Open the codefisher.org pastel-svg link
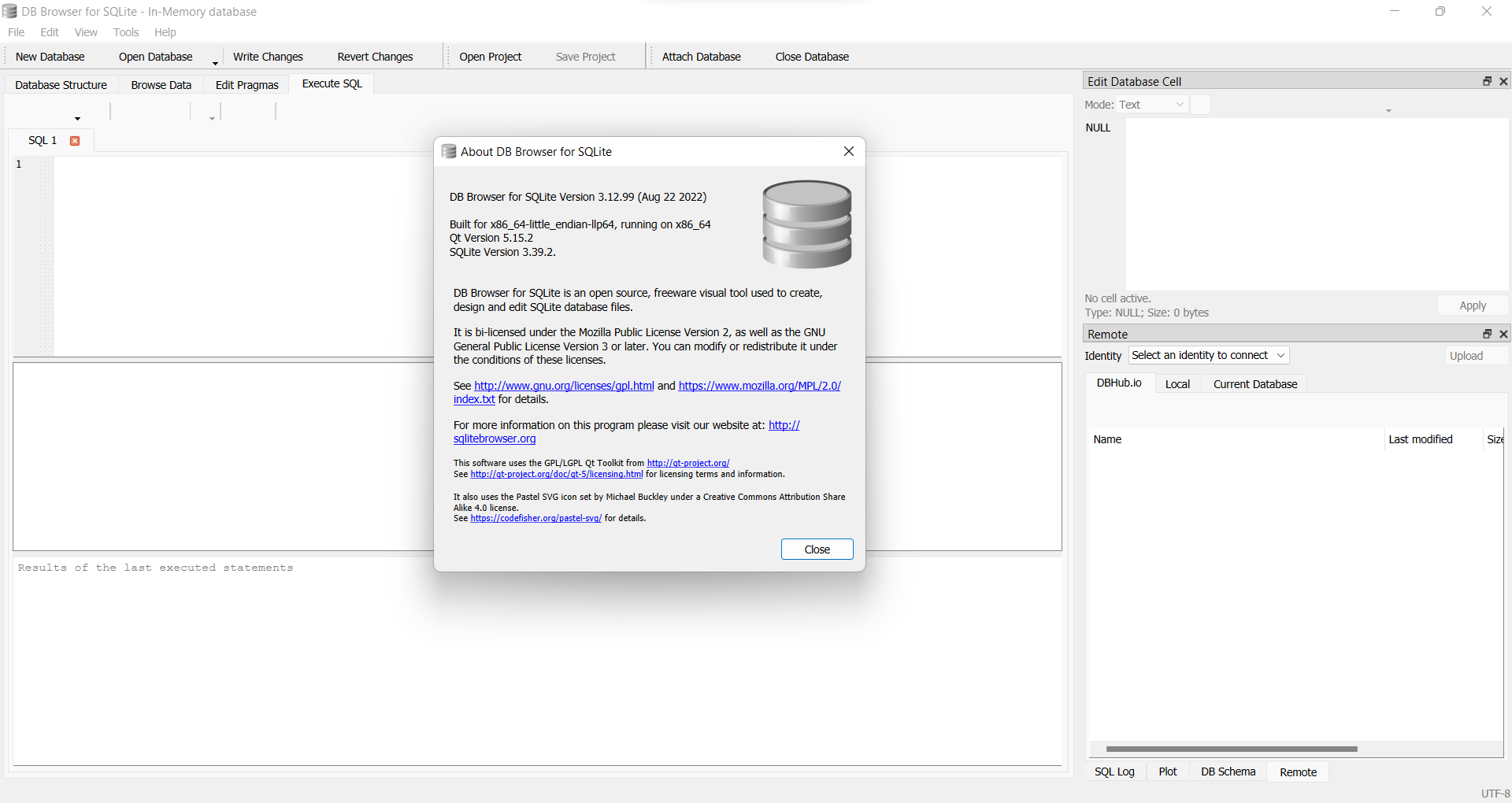This screenshot has width=1512, height=803. pyautogui.click(x=536, y=518)
